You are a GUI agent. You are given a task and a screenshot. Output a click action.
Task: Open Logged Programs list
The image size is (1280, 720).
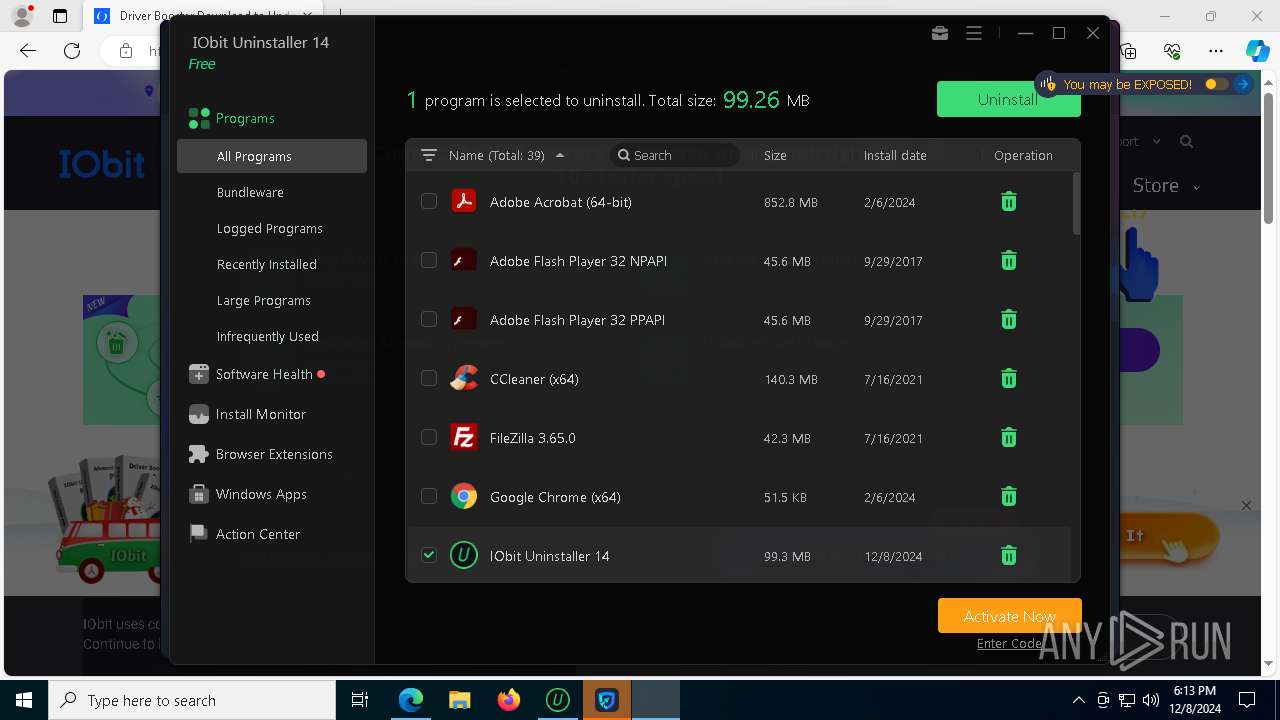click(270, 228)
